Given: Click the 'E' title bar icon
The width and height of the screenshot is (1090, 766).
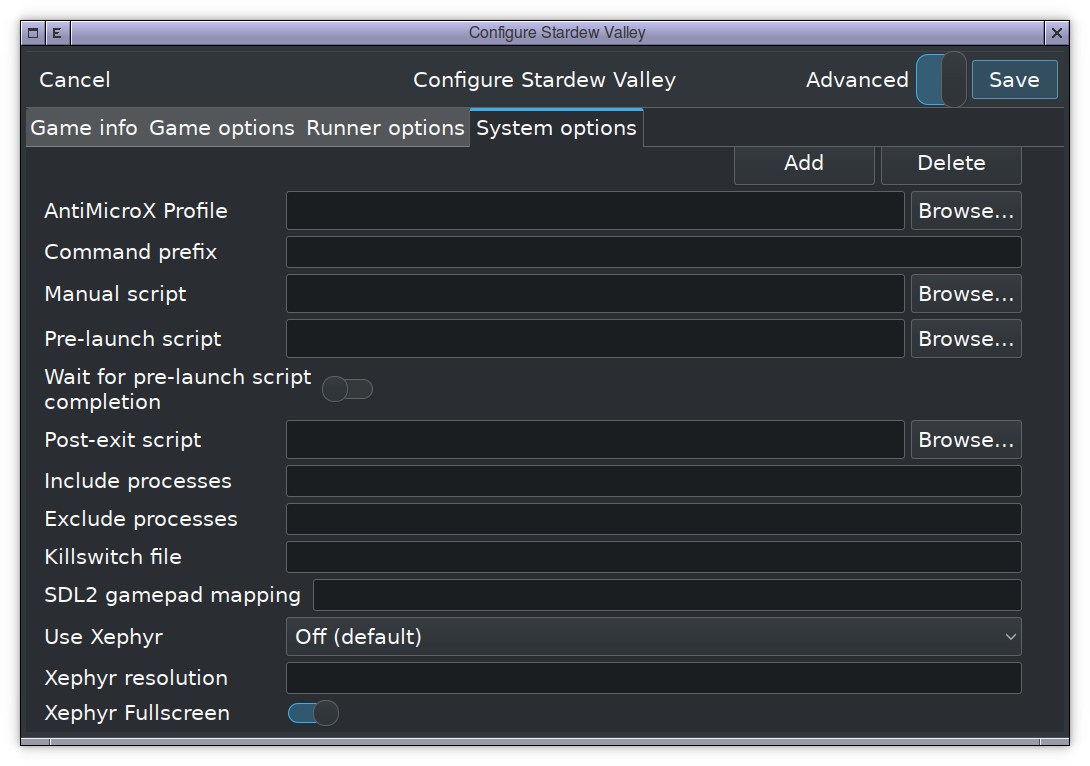Looking at the screenshot, I should pyautogui.click(x=57, y=33).
